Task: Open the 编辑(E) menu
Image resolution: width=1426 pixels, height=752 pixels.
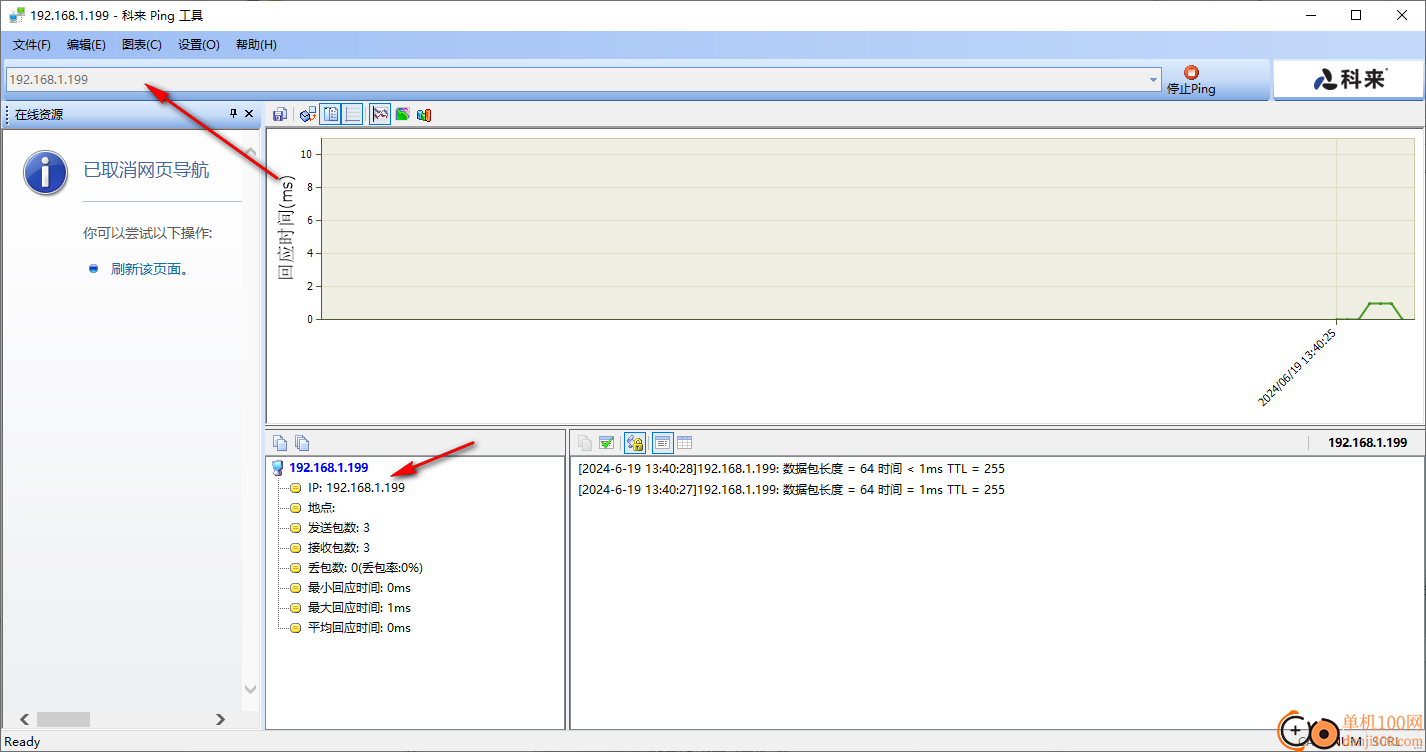Action: (x=86, y=45)
